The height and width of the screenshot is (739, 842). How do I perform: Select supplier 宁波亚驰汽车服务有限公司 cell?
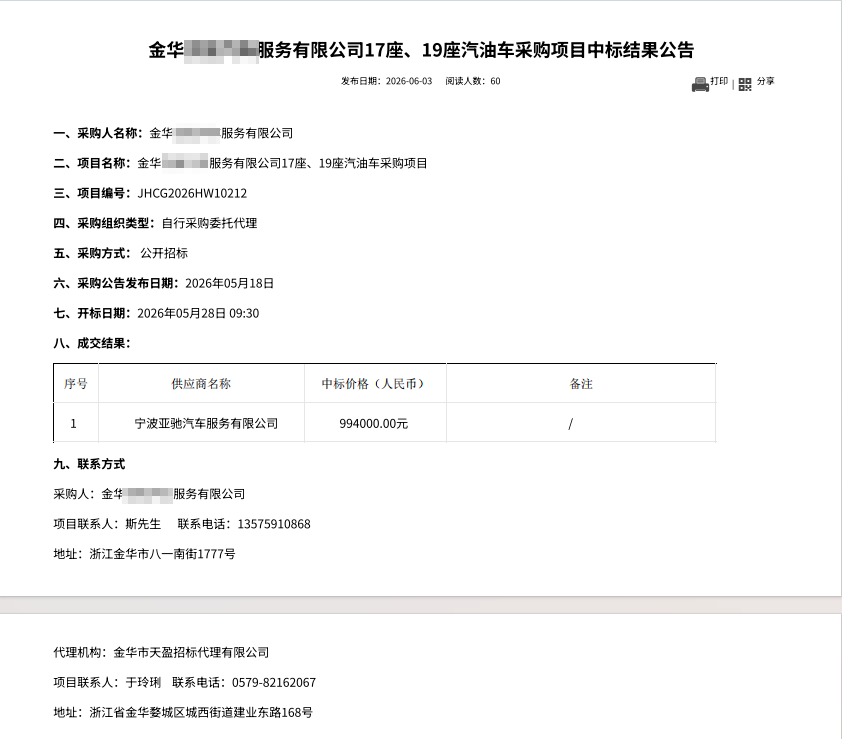[x=201, y=423]
